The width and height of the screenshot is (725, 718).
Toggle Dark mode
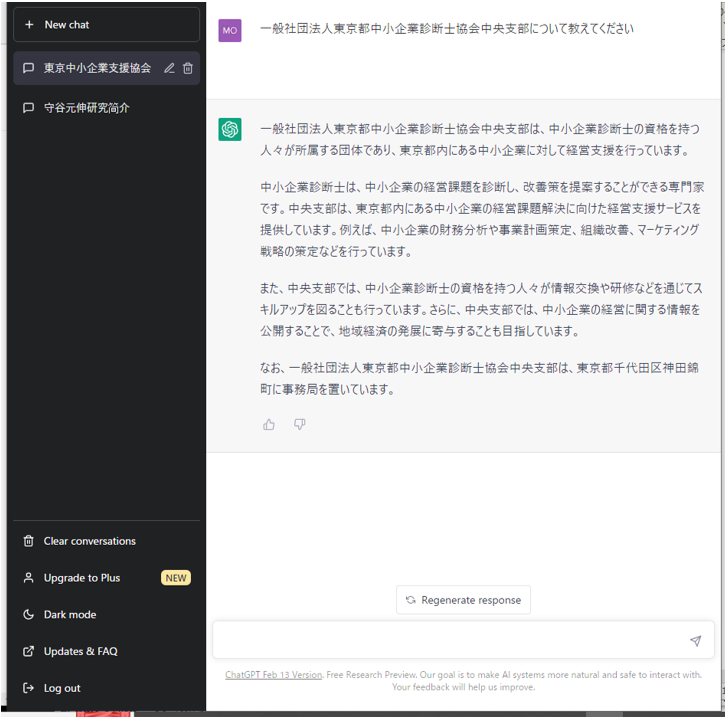(x=106, y=615)
